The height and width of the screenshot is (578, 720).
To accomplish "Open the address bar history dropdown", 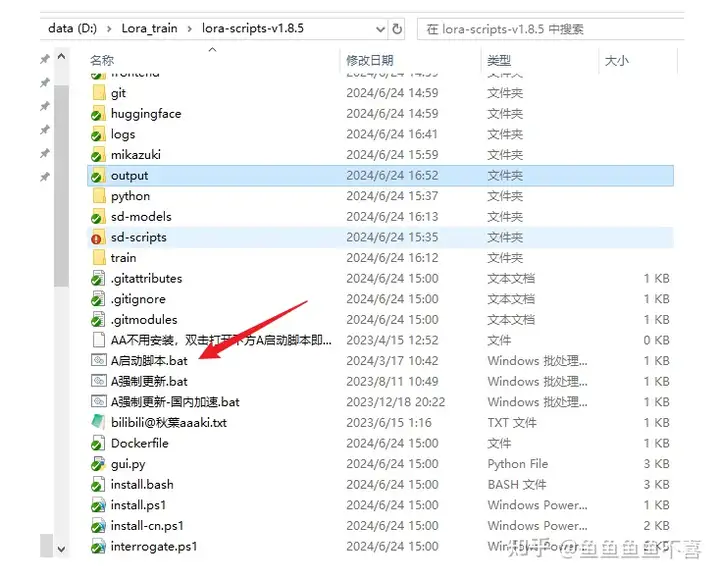I will click(x=378, y=29).
